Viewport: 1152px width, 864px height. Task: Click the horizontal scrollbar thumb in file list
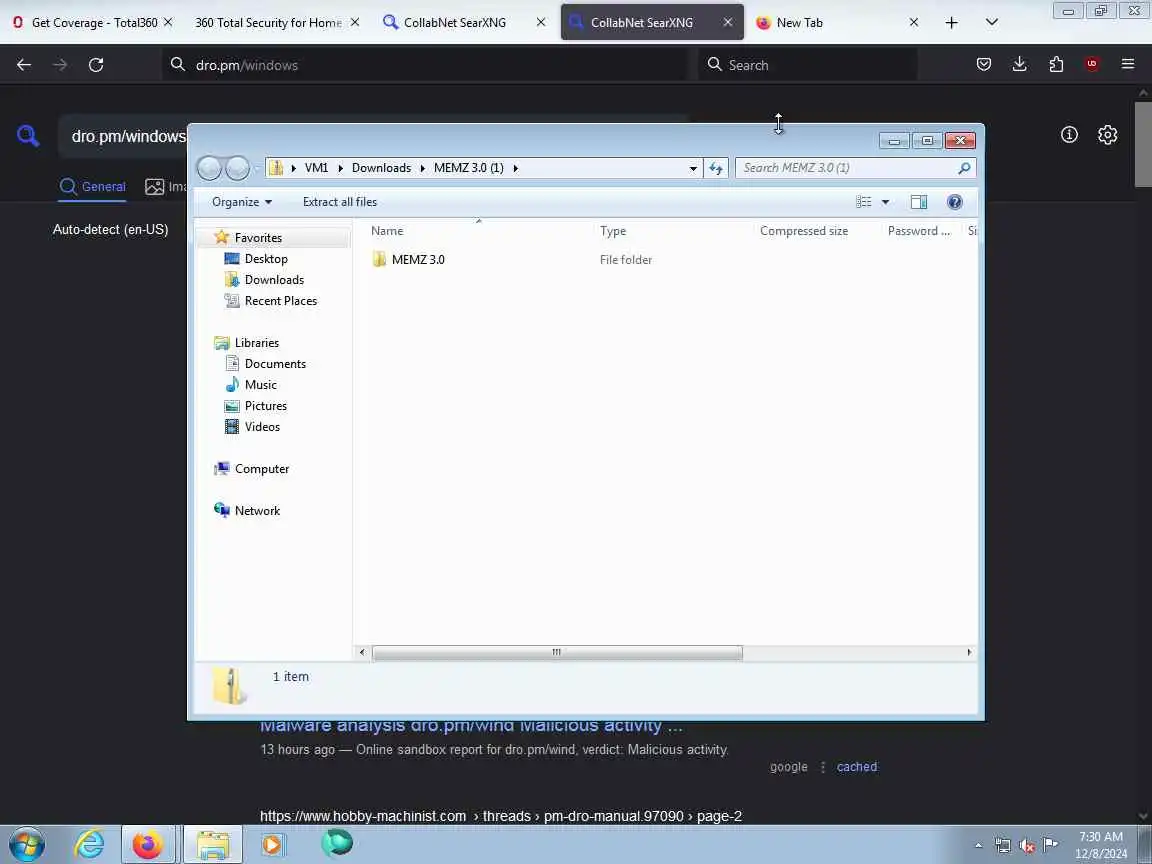coord(557,652)
